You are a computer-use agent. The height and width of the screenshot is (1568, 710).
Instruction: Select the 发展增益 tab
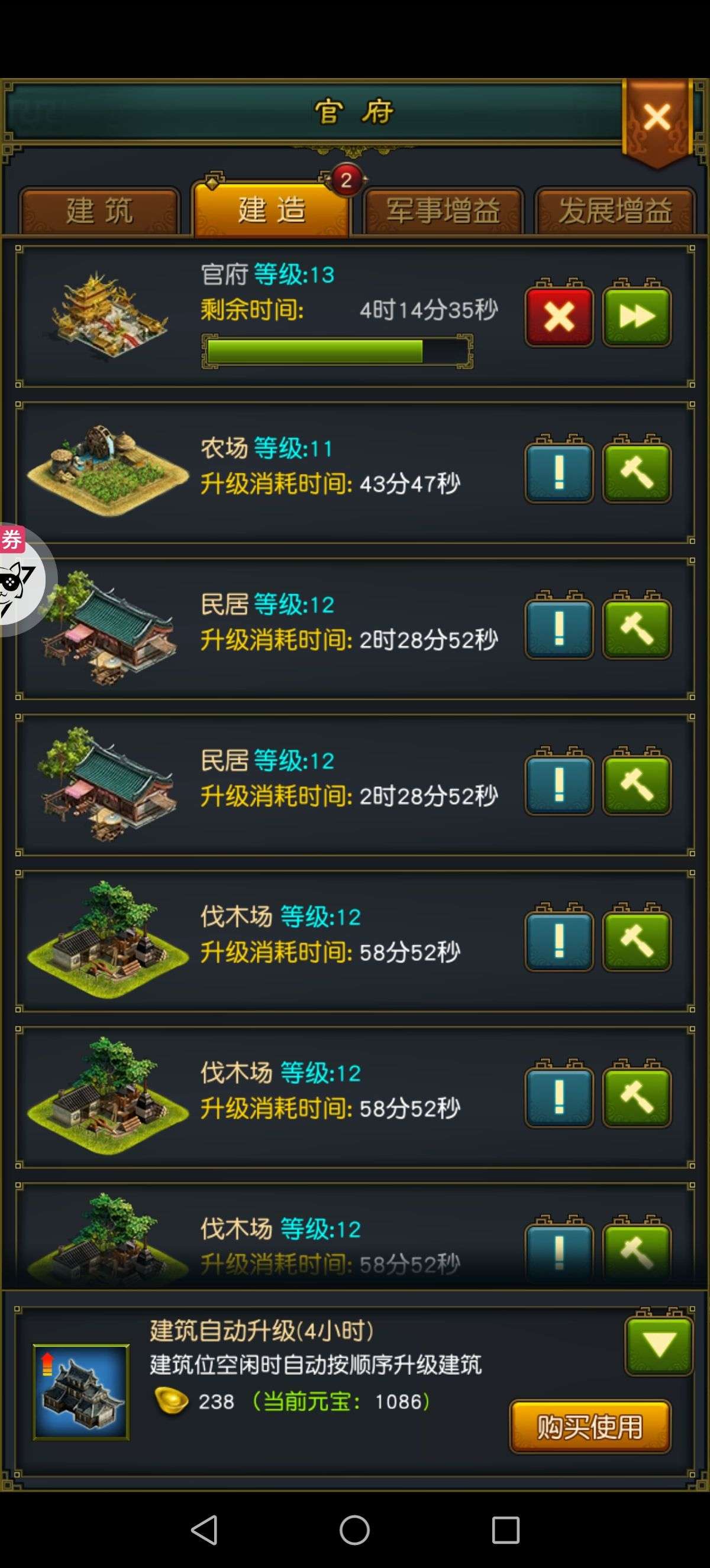(615, 210)
